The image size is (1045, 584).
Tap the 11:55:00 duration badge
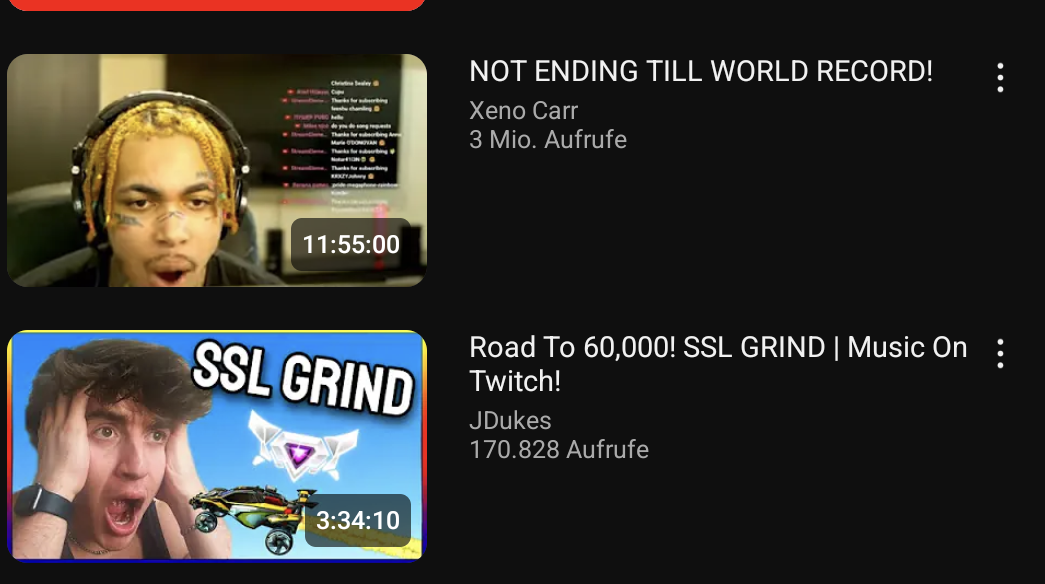[351, 244]
